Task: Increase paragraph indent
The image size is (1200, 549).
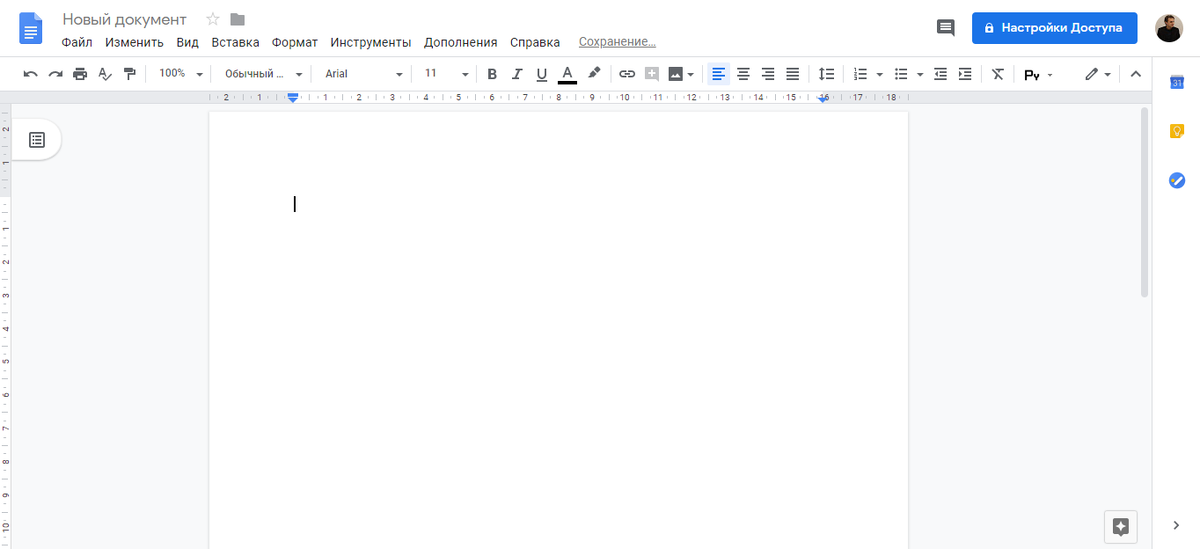Action: (965, 74)
